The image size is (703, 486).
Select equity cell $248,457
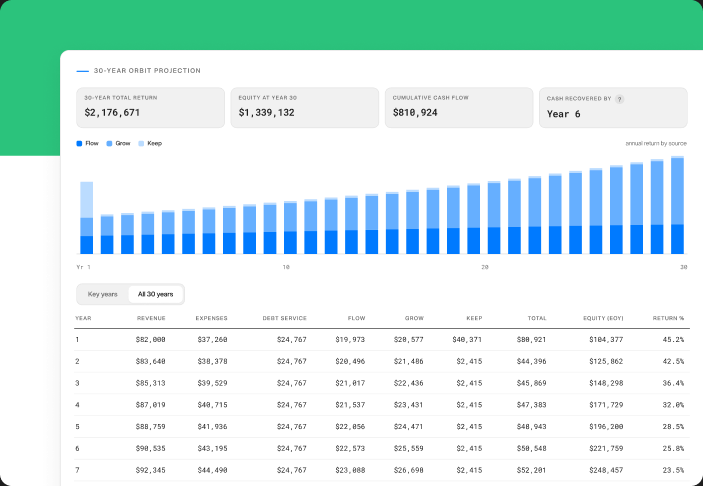(x=606, y=470)
